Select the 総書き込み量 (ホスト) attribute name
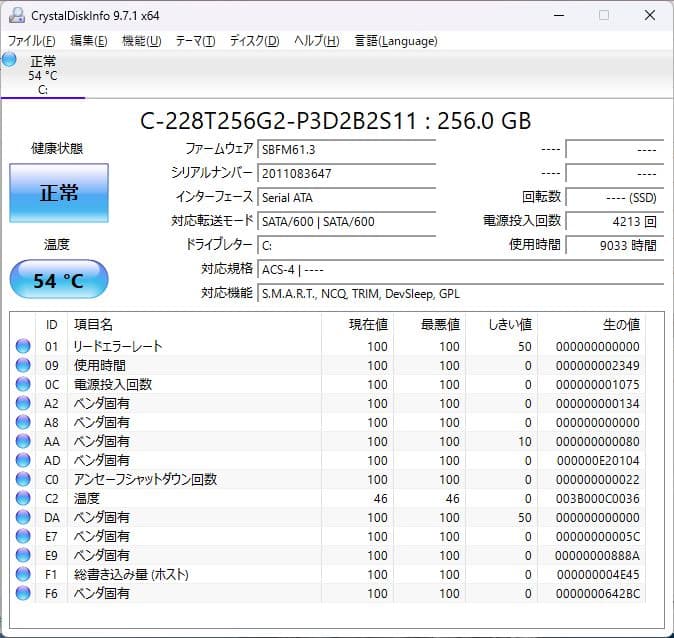Viewport: 674px width, 638px height. pos(131,574)
